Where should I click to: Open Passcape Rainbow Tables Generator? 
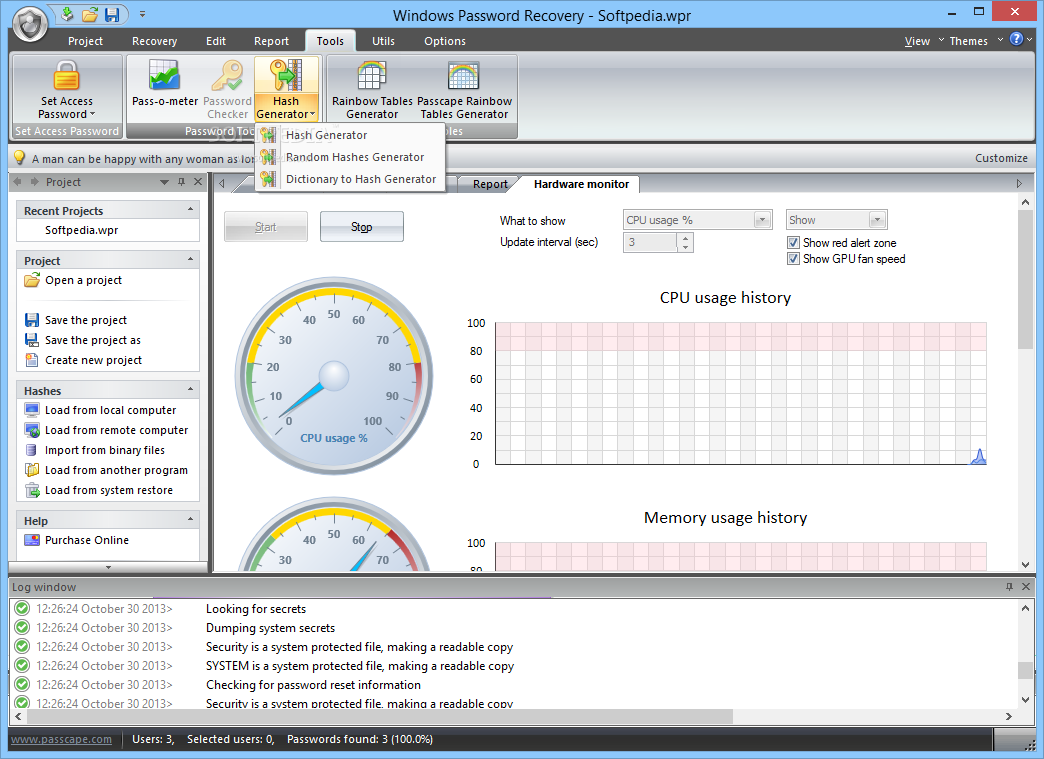(x=464, y=89)
